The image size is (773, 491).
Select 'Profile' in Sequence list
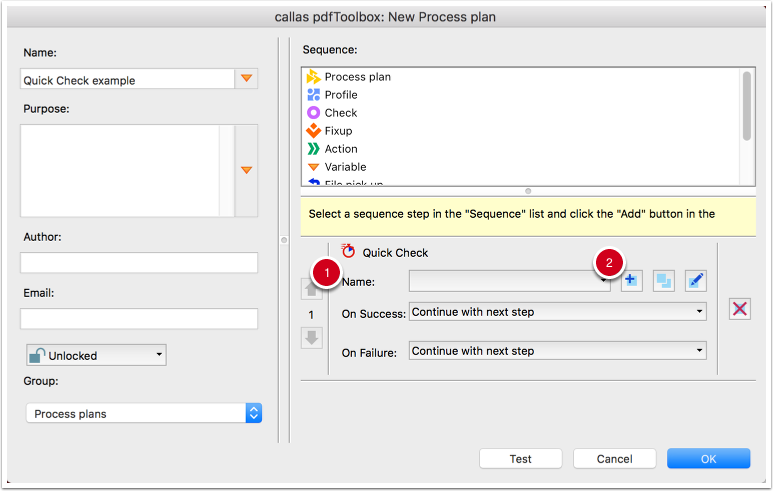[341, 95]
